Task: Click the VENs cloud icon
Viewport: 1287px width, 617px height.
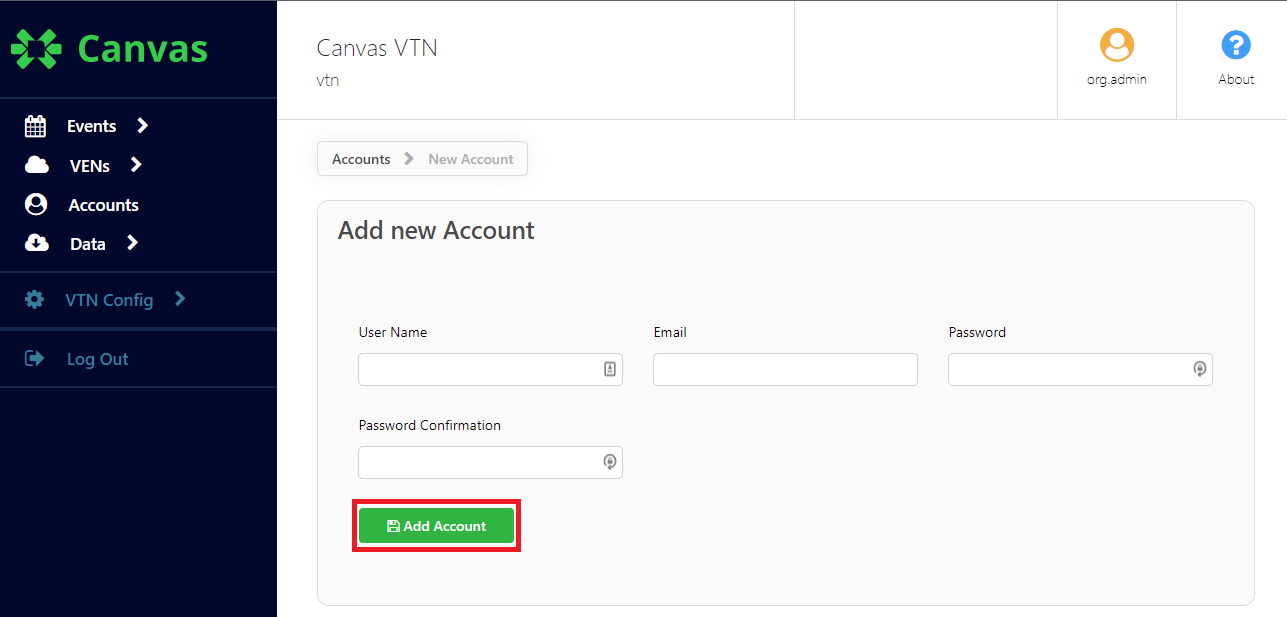Action: coord(36,165)
